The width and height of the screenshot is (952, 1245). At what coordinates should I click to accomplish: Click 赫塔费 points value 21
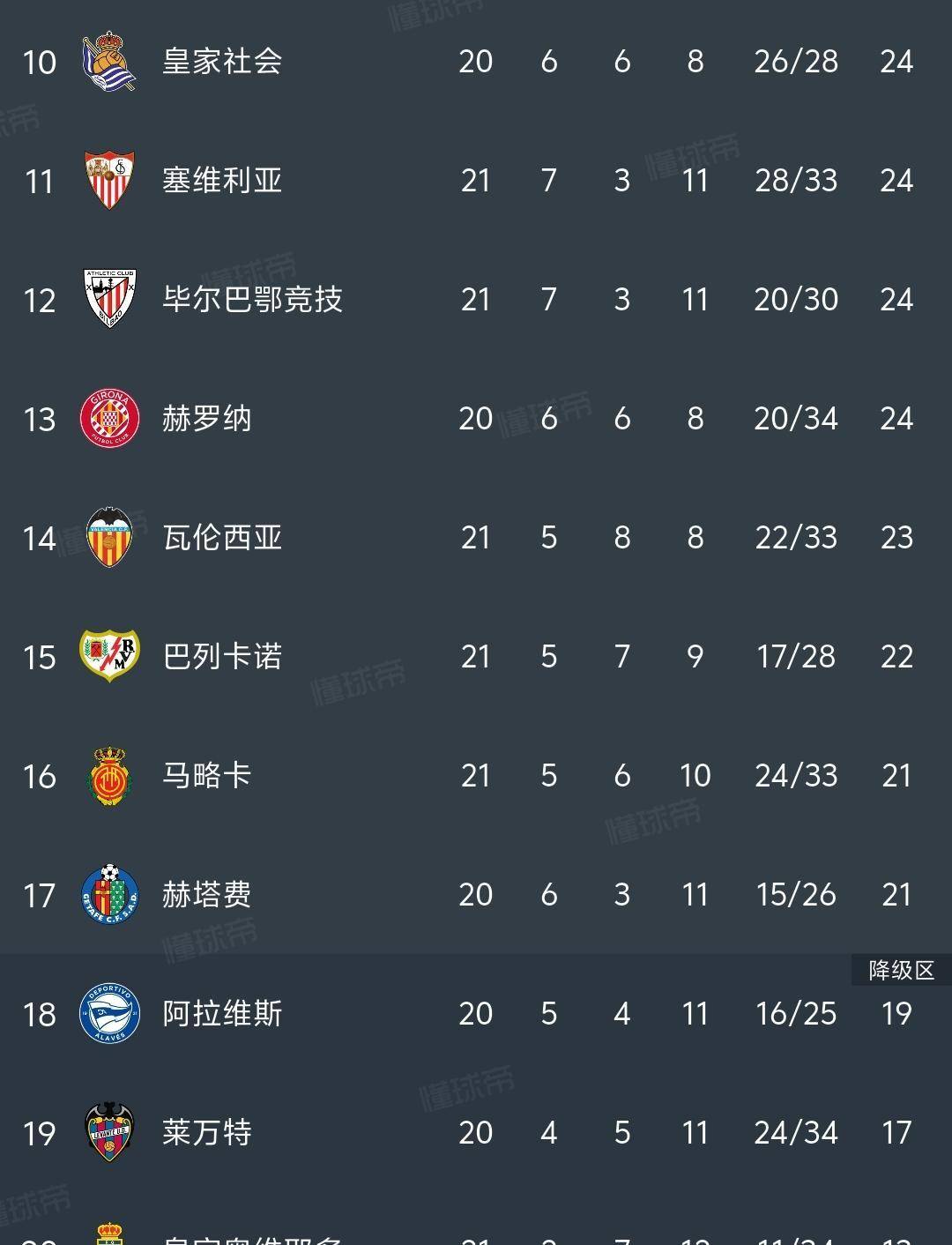[897, 894]
